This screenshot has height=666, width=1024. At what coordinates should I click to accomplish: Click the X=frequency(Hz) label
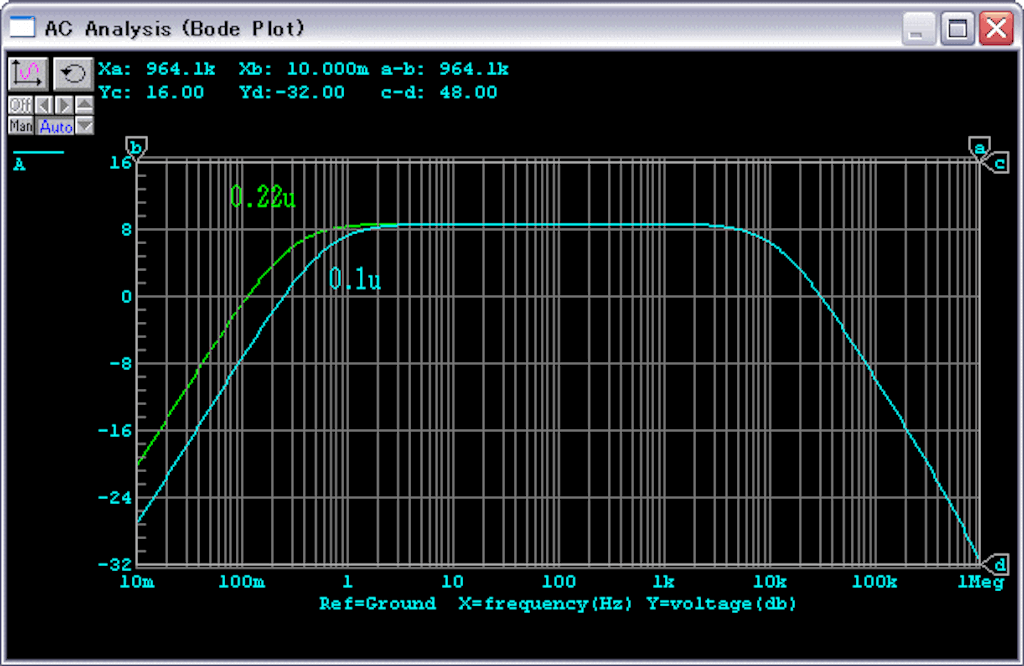545,603
